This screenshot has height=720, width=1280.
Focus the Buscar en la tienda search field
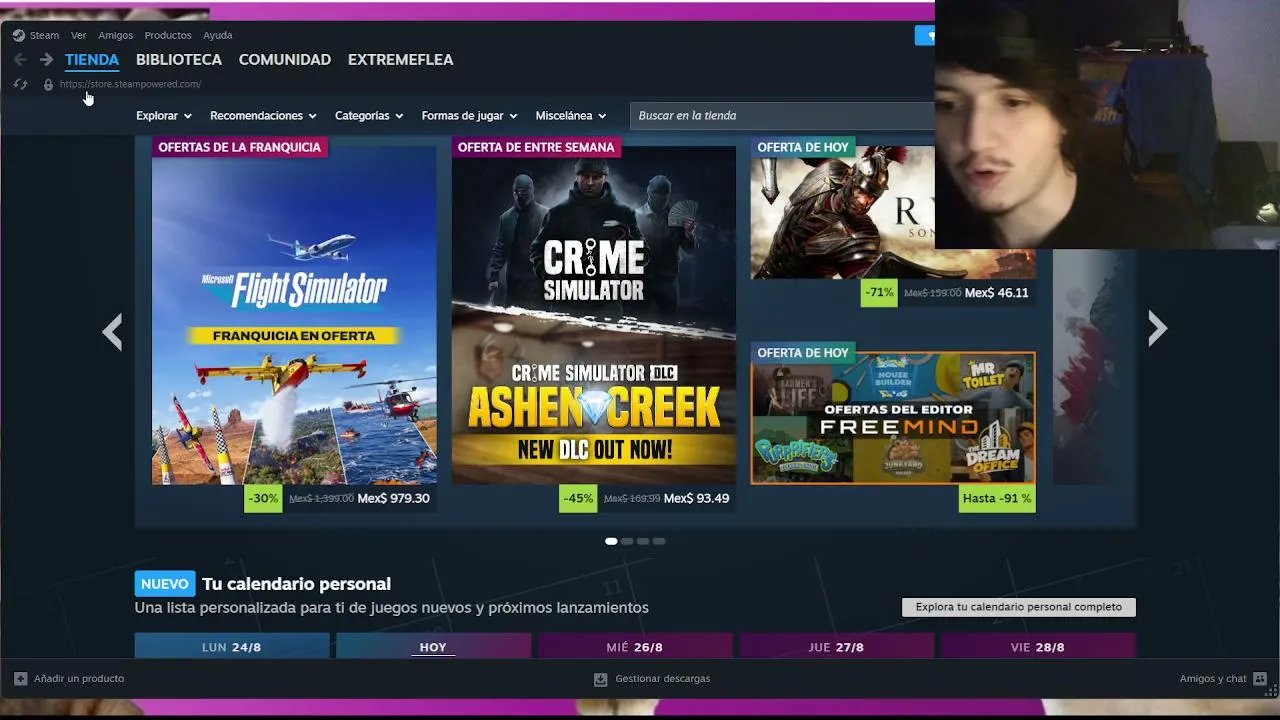(782, 116)
